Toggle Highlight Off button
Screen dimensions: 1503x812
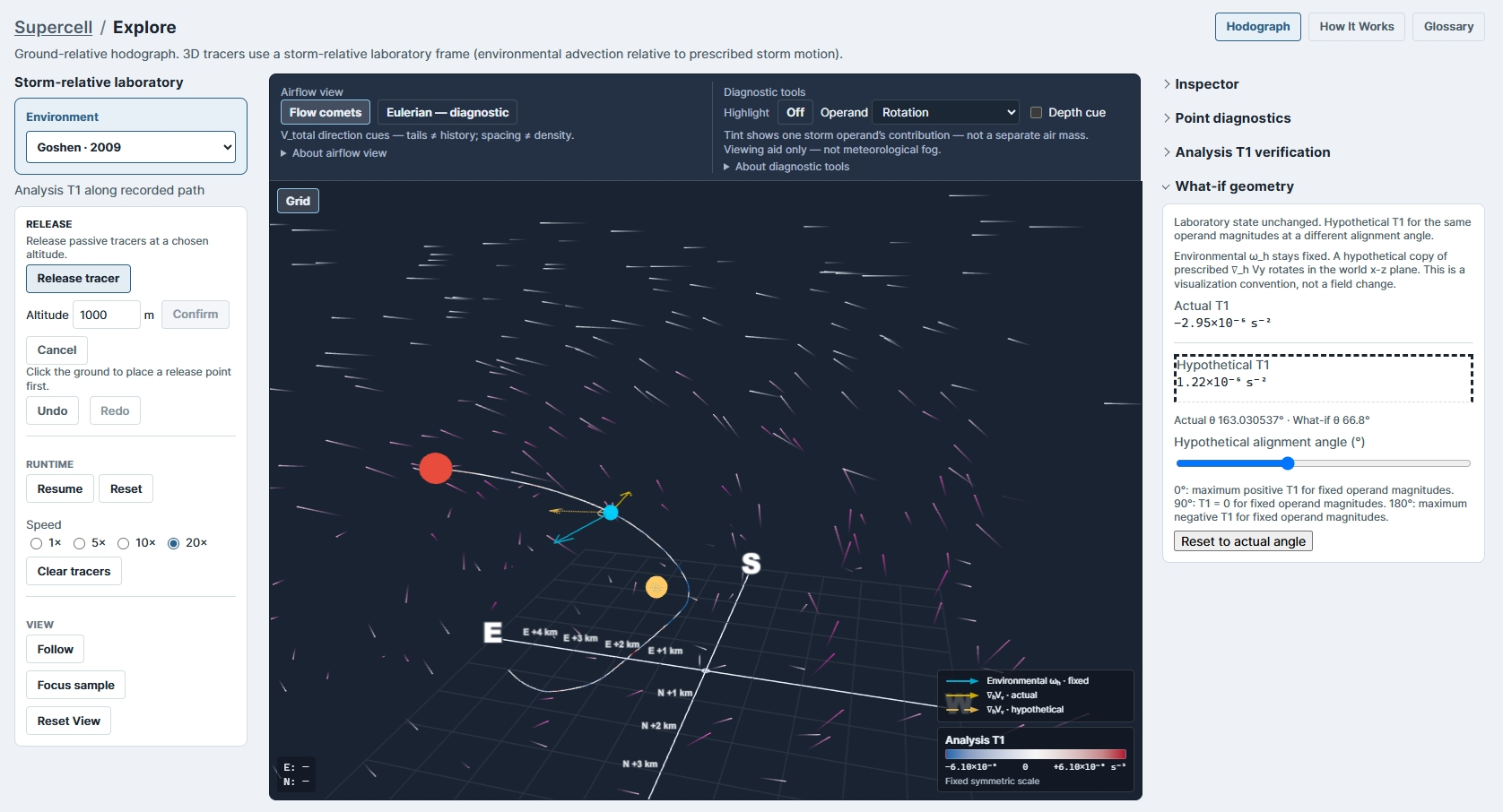pyautogui.click(x=795, y=113)
